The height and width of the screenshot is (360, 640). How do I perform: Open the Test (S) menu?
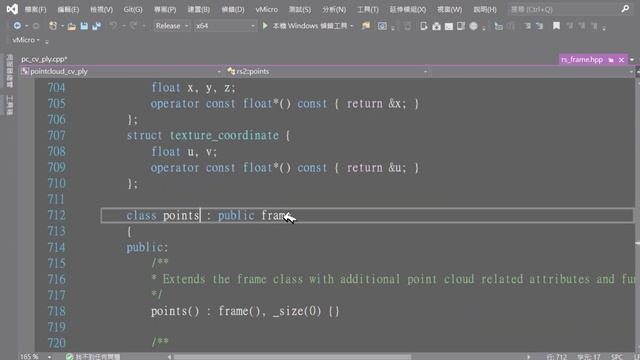300,9
